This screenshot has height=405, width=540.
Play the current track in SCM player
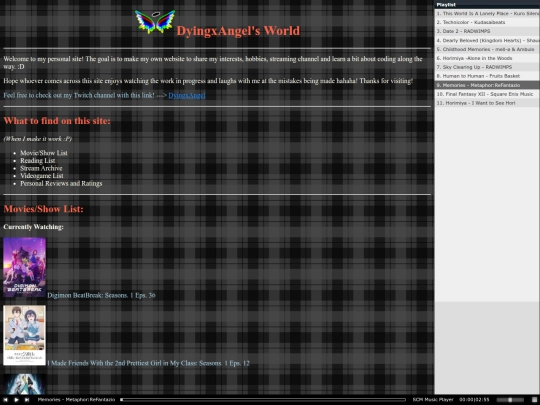tap(16, 399)
